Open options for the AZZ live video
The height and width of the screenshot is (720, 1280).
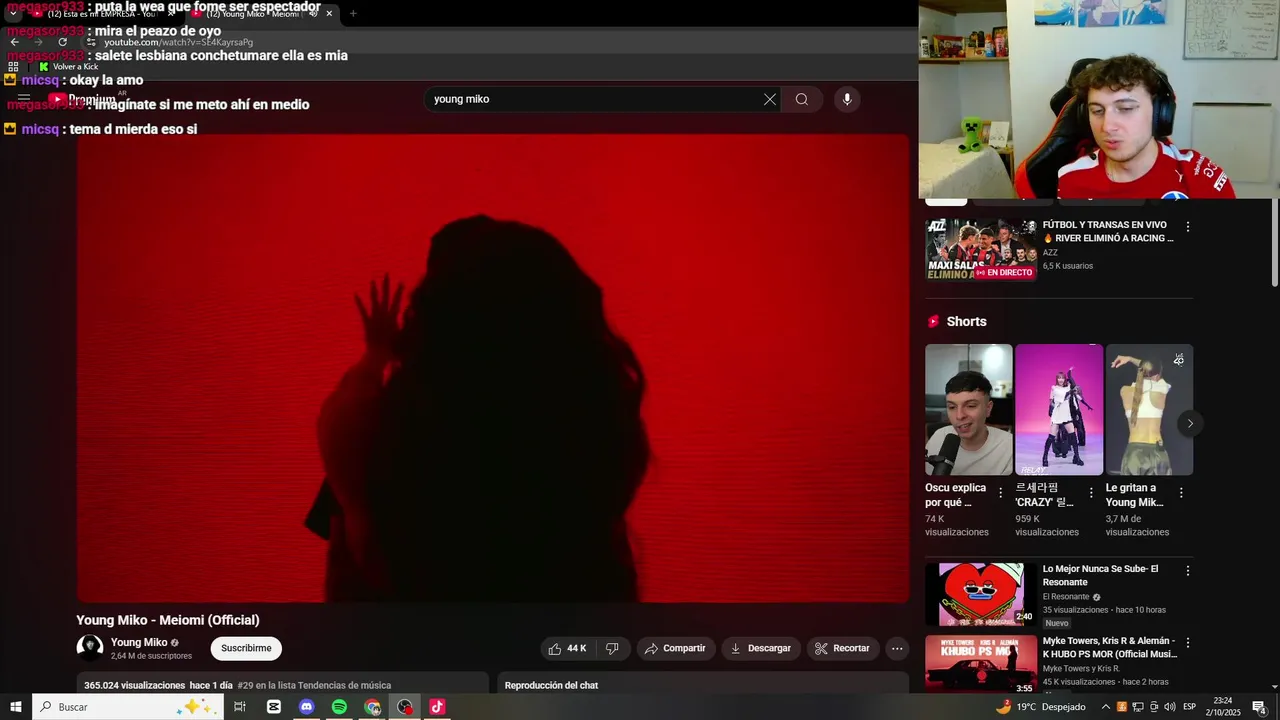[x=1188, y=227]
